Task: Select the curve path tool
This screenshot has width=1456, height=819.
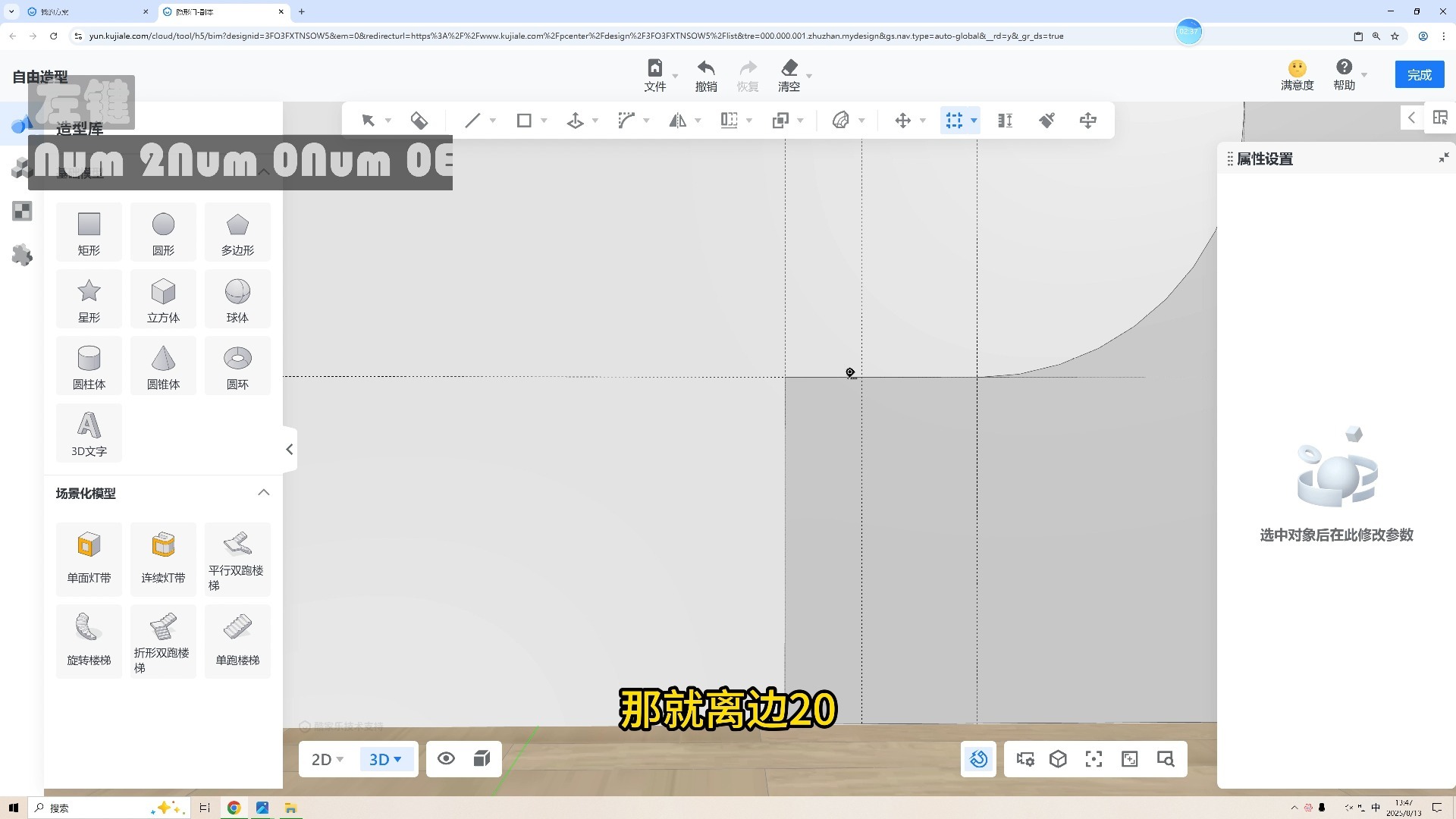Action: [626, 121]
